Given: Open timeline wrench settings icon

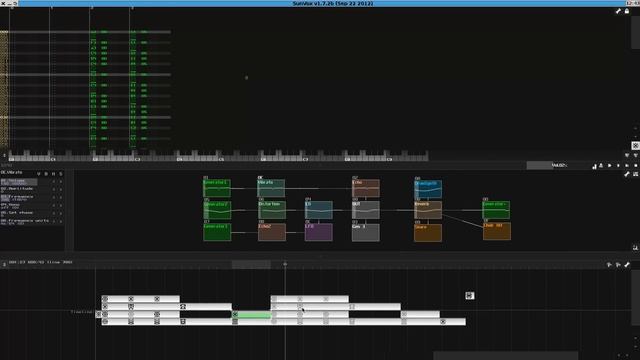Looking at the screenshot, I should 627,265.
